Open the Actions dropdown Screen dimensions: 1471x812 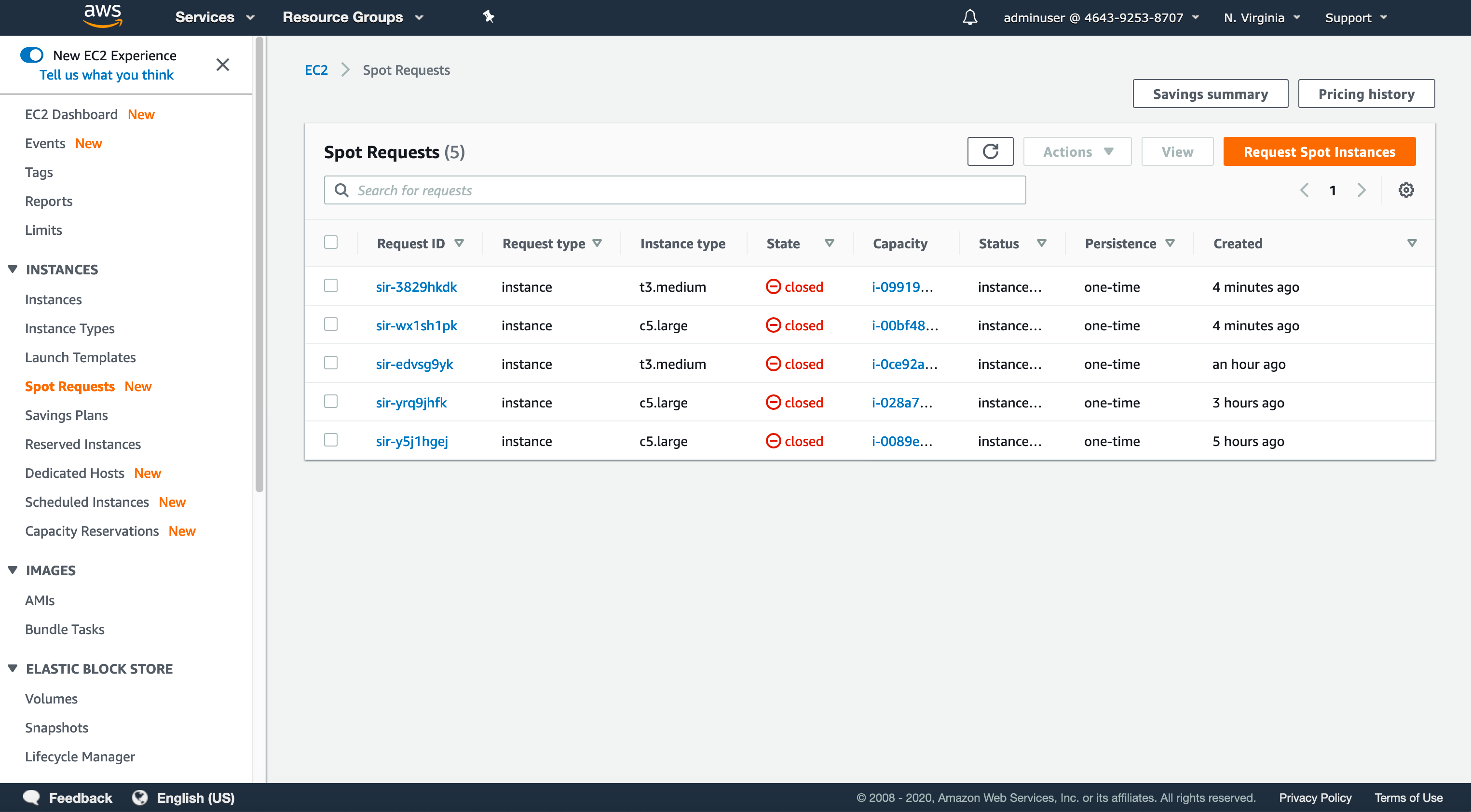1077,151
